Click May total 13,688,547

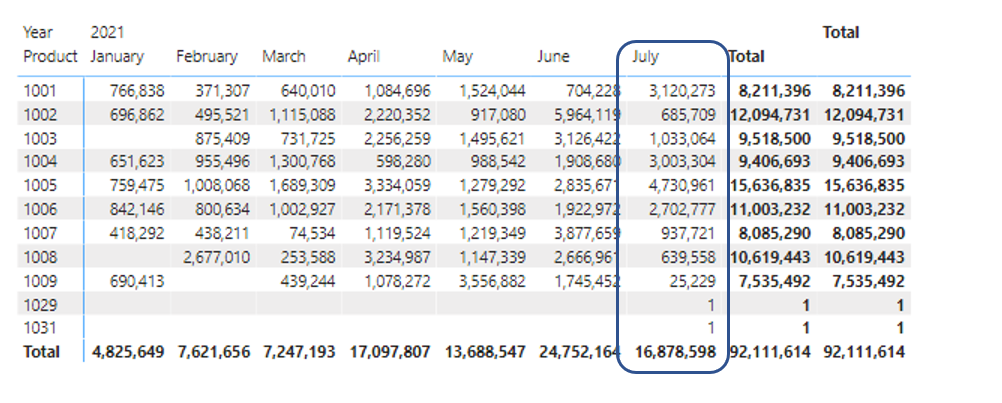coord(485,352)
